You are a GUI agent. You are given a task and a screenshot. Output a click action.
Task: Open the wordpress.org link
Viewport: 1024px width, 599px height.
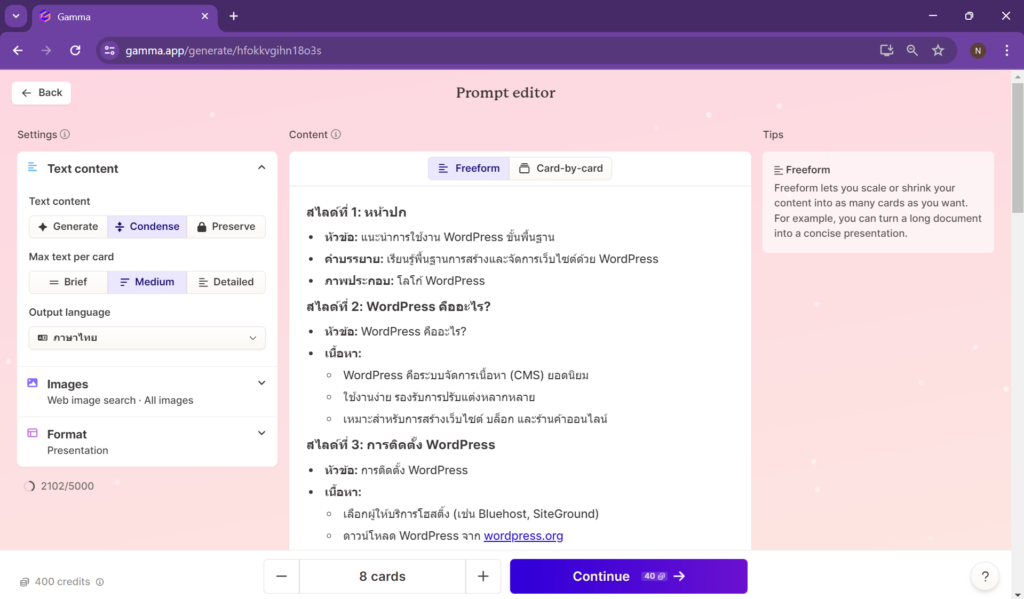click(x=523, y=536)
